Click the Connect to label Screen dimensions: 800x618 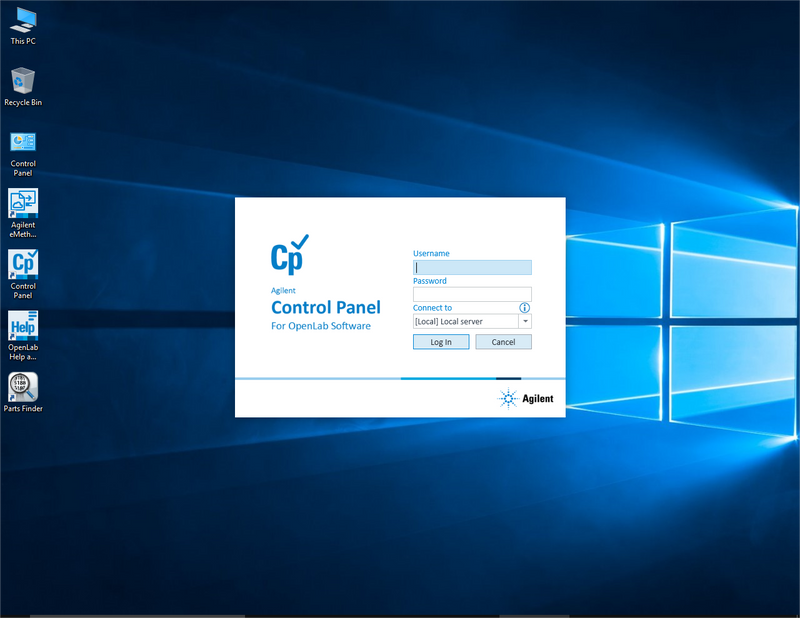432,308
